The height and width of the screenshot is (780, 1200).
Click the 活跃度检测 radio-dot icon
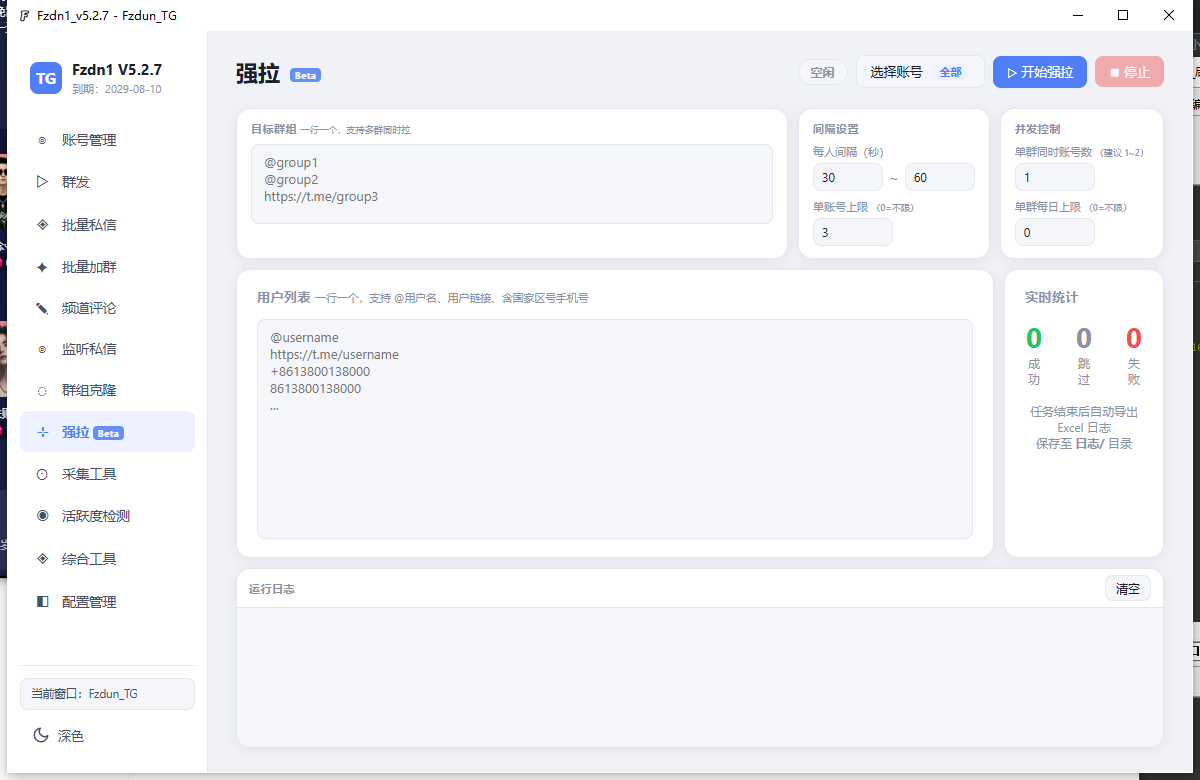42,516
